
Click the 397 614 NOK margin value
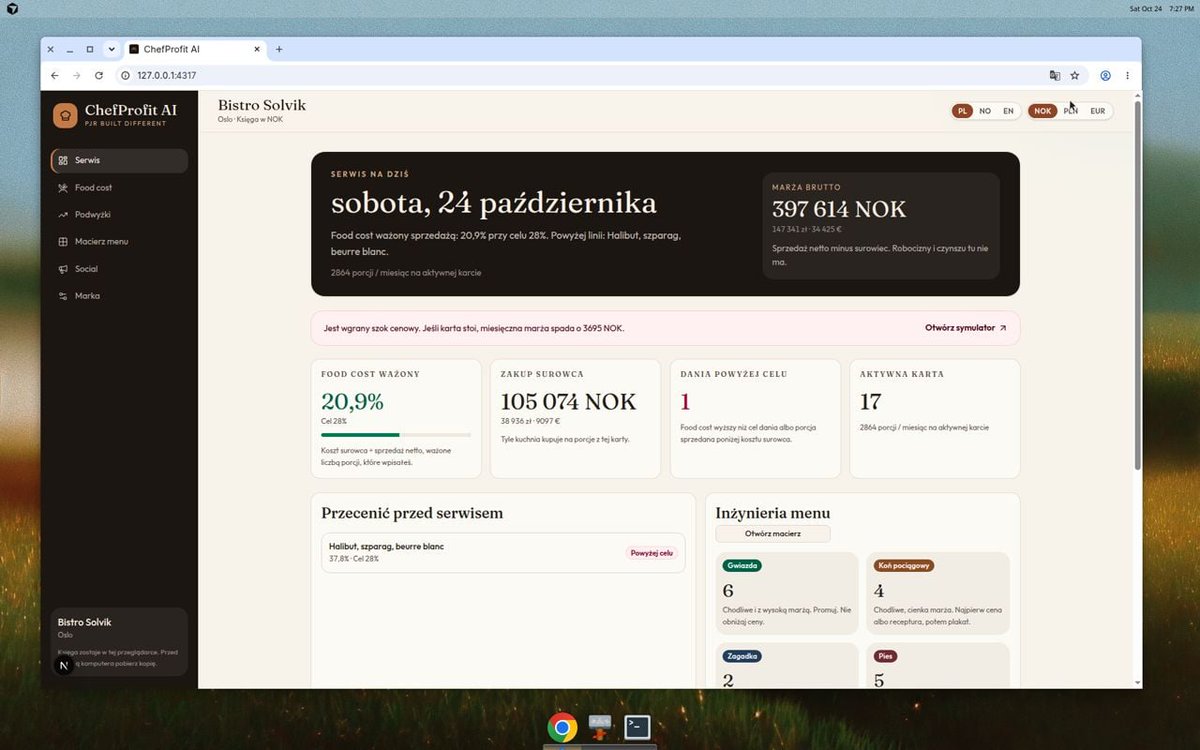(839, 209)
